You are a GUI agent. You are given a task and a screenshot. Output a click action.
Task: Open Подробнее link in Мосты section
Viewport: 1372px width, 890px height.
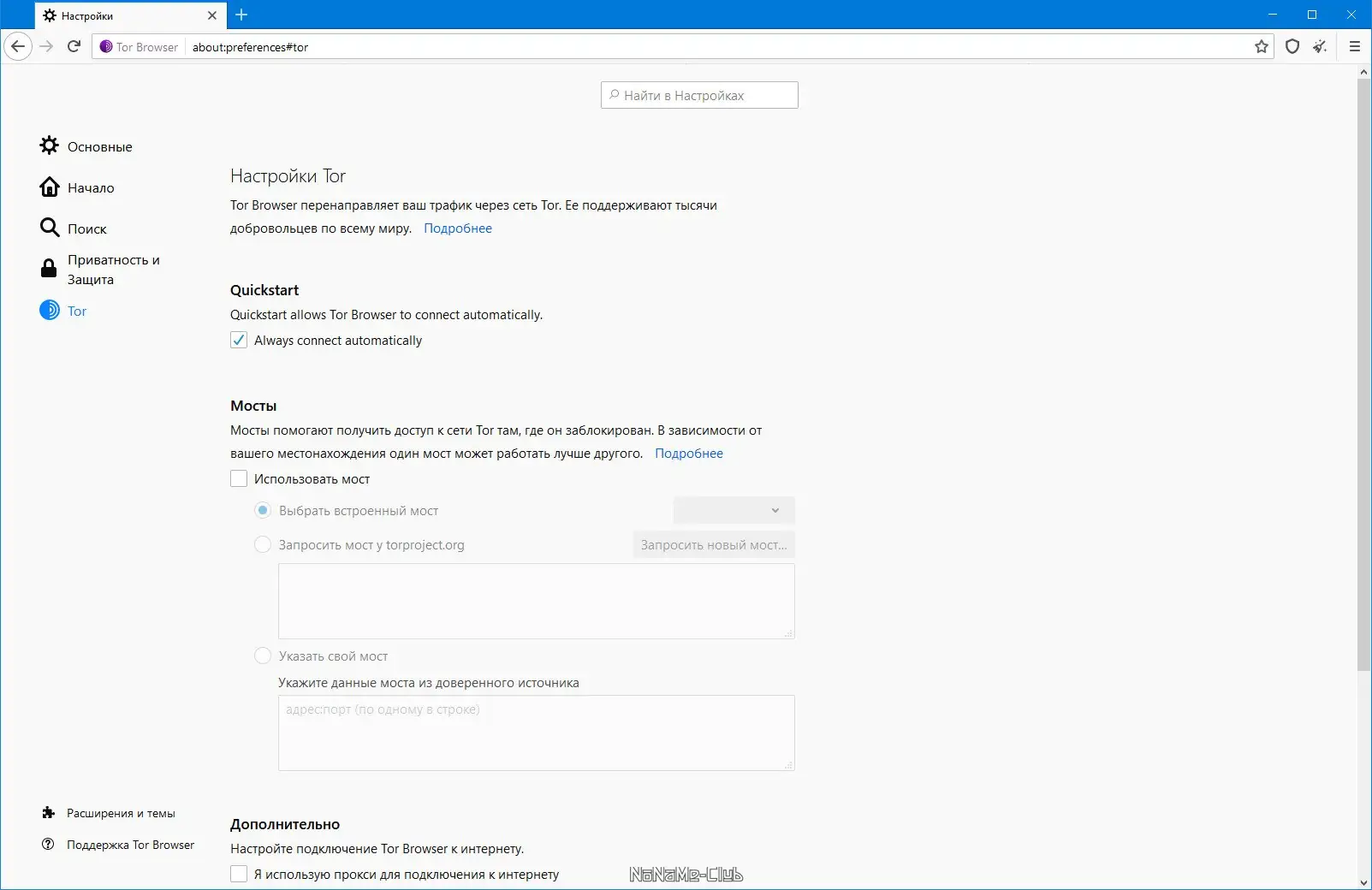point(689,454)
